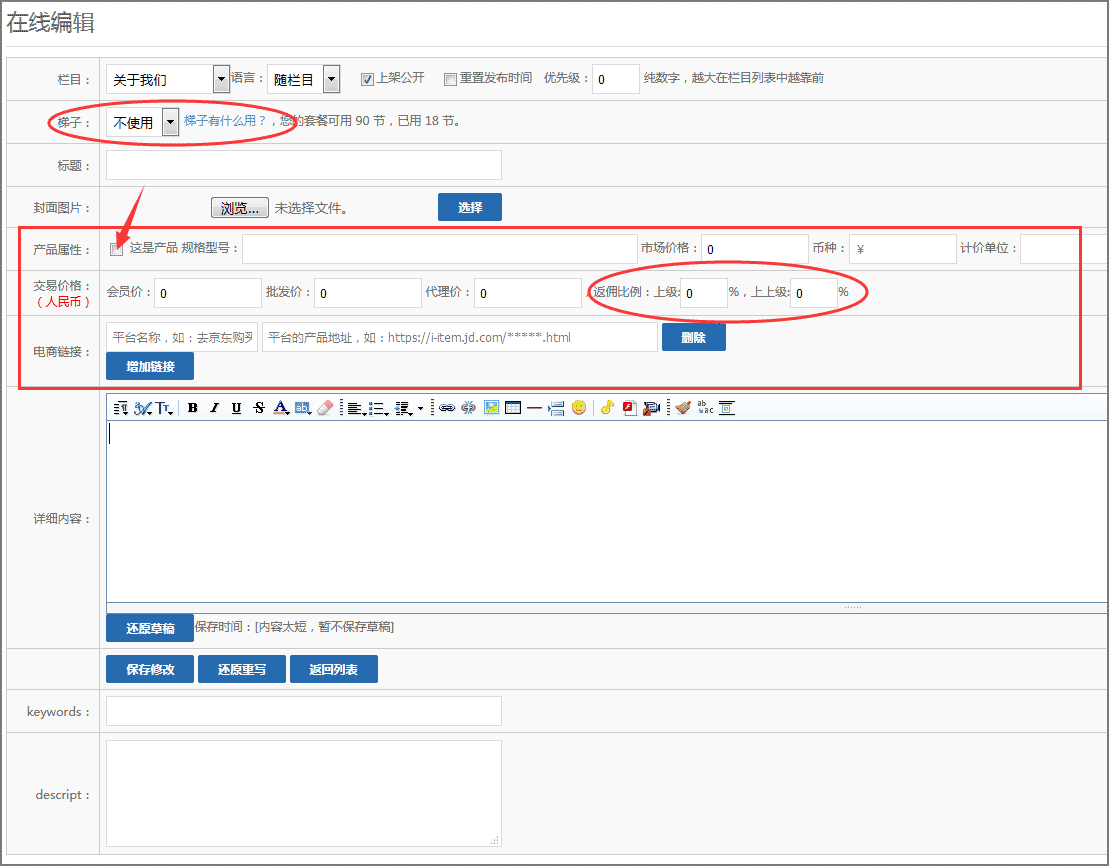1109x866 pixels.
Task: Open the 栏目 dropdown showing 关于我们
Action: [168, 79]
